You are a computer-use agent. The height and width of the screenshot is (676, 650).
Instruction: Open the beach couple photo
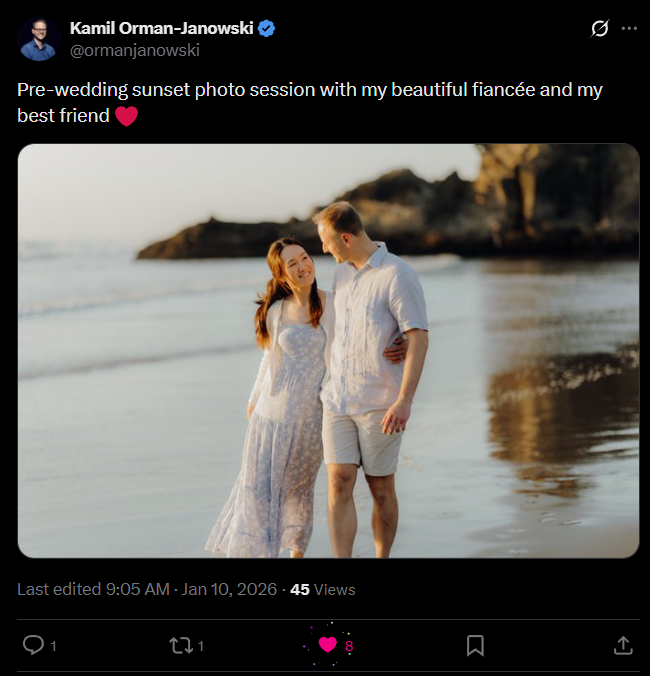[328, 351]
